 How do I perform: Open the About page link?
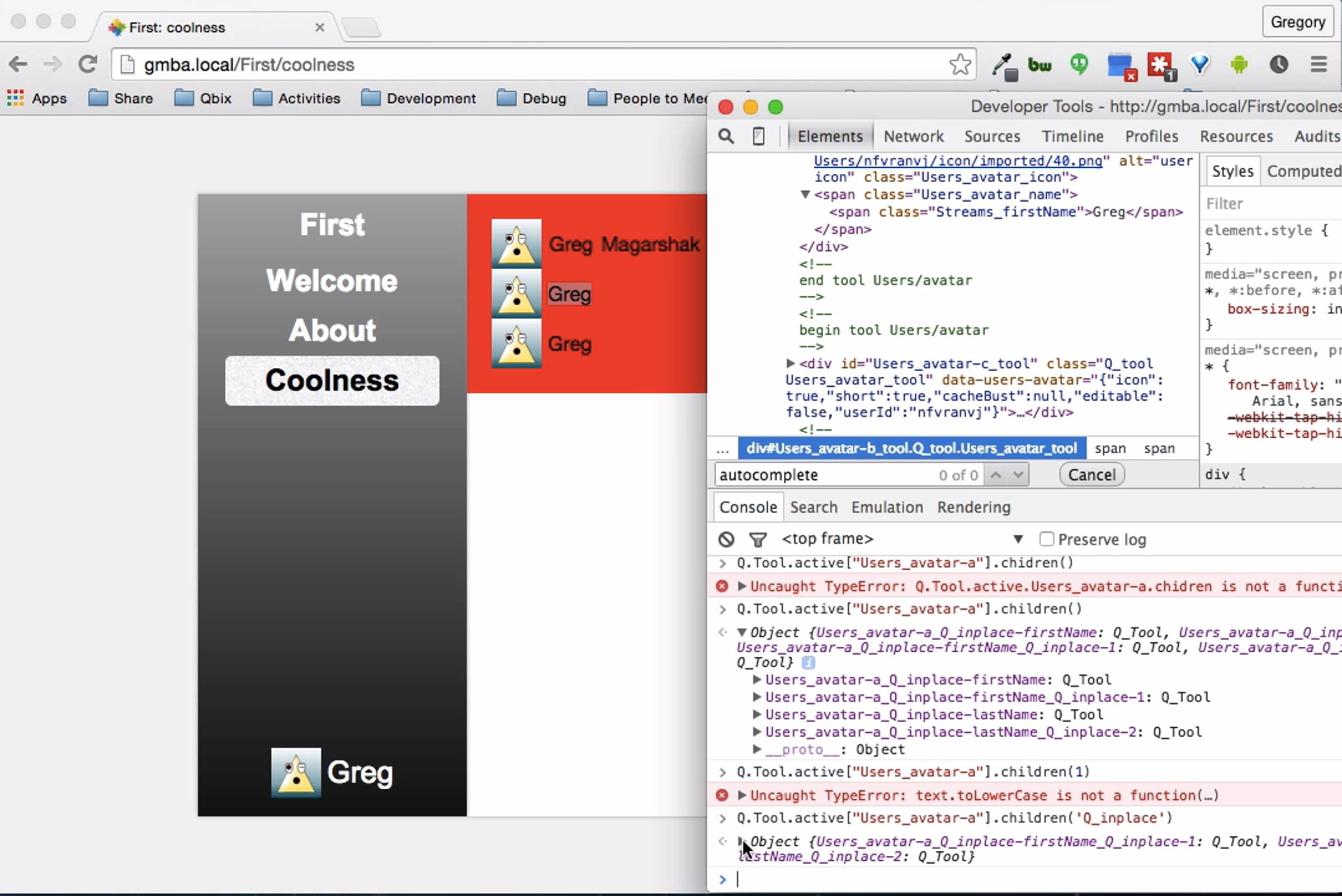tap(332, 330)
